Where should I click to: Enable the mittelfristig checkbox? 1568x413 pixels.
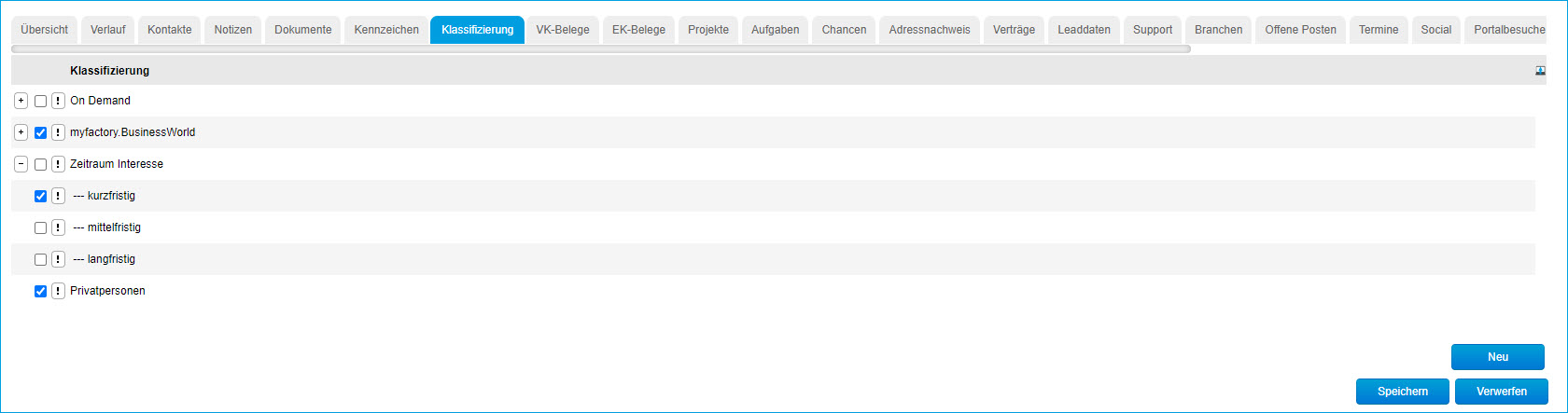[x=40, y=227]
